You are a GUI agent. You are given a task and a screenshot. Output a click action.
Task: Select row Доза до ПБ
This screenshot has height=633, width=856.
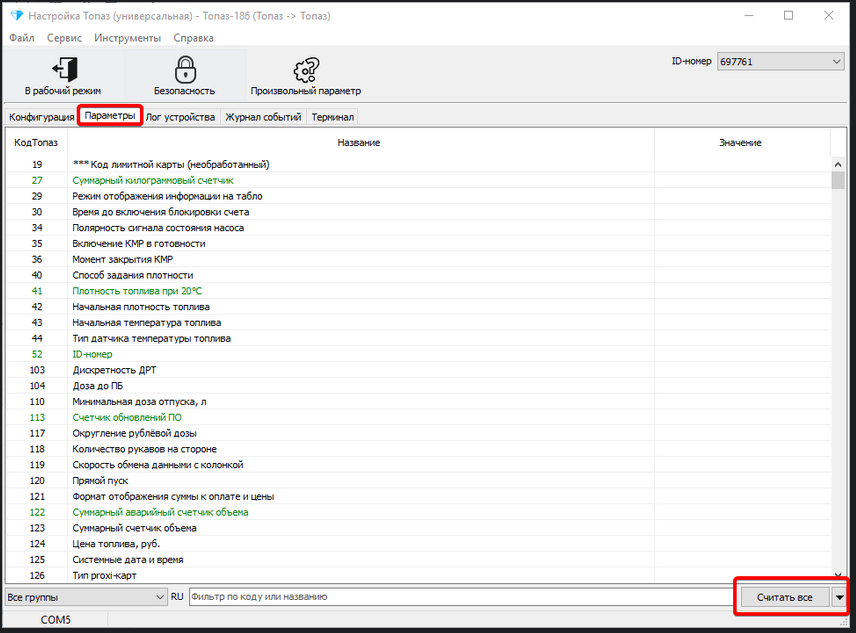point(418,386)
